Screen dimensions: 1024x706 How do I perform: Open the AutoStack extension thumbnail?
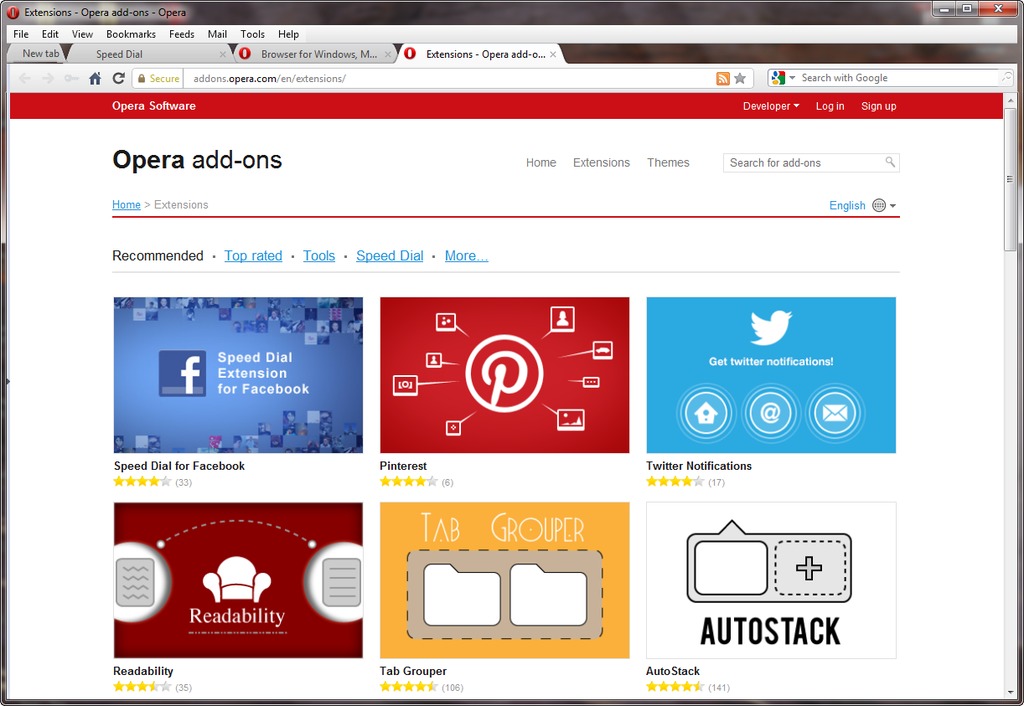(x=771, y=580)
